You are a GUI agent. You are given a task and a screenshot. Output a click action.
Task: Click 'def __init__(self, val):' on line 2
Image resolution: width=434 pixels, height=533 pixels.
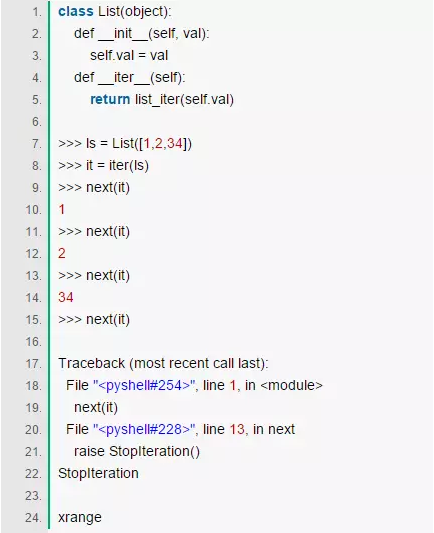click(x=142, y=34)
